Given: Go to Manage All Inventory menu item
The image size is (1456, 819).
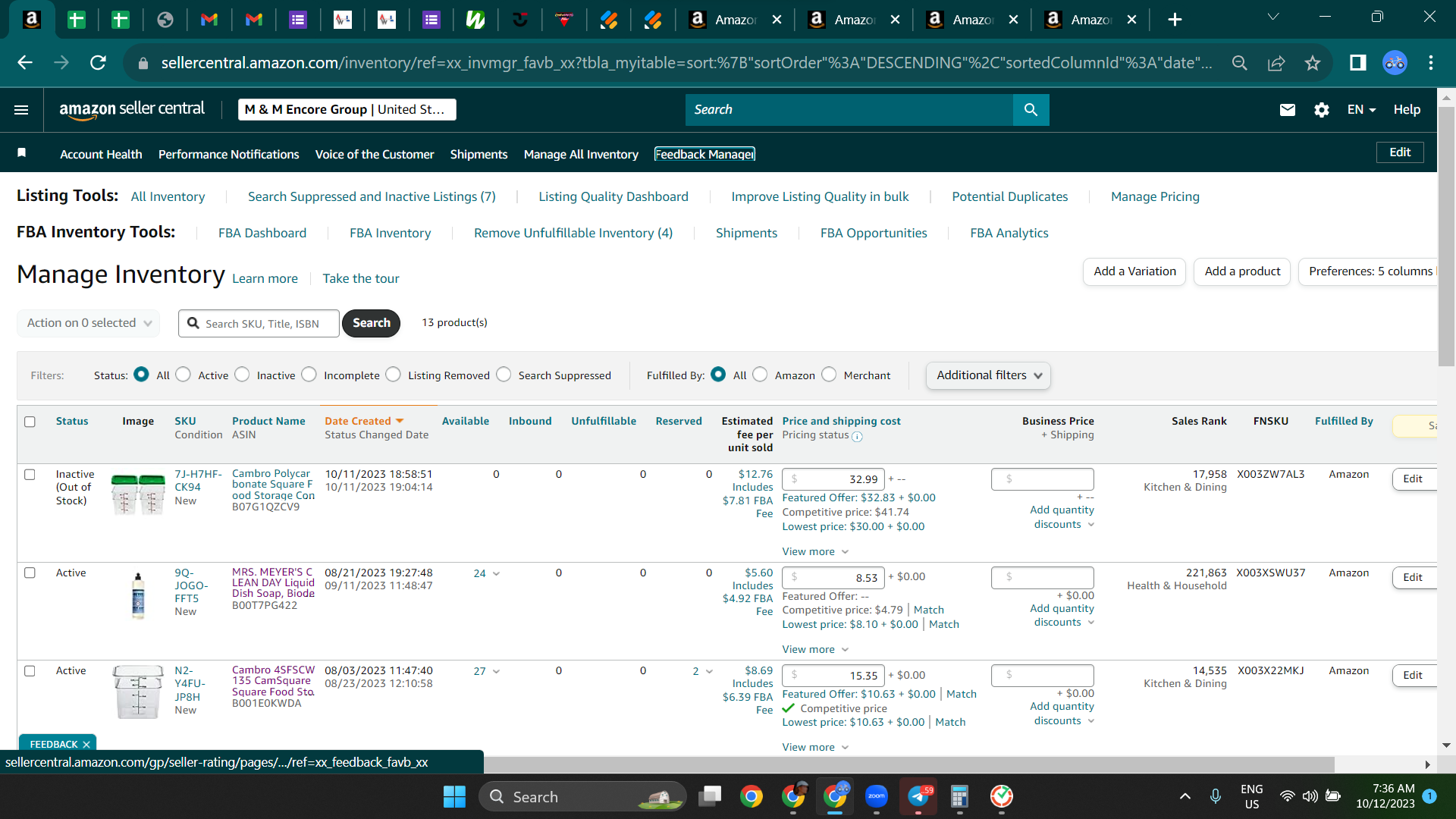Looking at the screenshot, I should [x=581, y=155].
